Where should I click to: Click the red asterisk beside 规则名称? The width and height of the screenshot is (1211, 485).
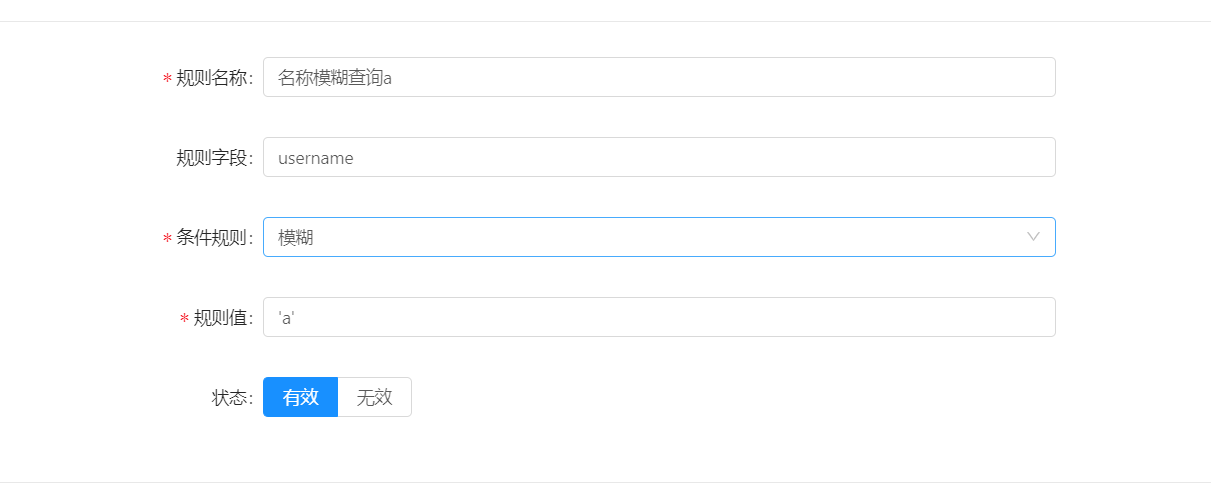coord(167,79)
